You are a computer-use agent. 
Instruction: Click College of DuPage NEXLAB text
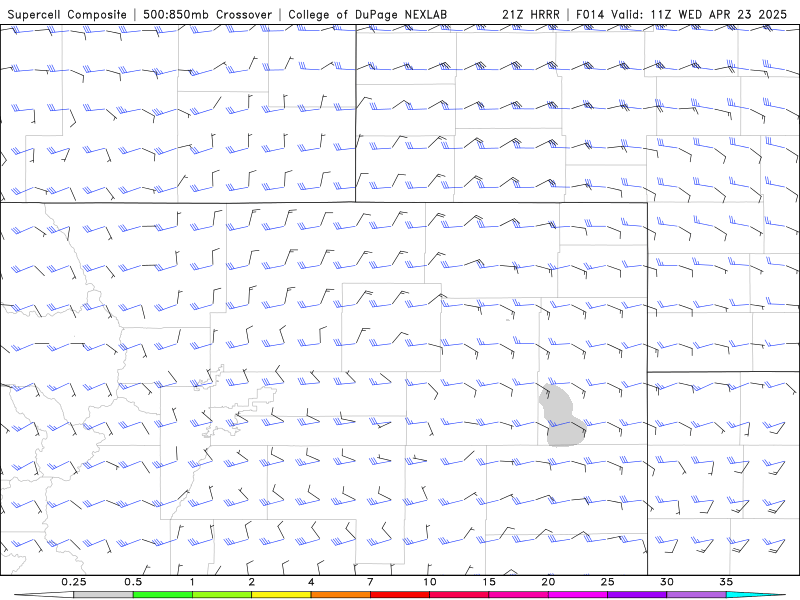click(x=367, y=14)
